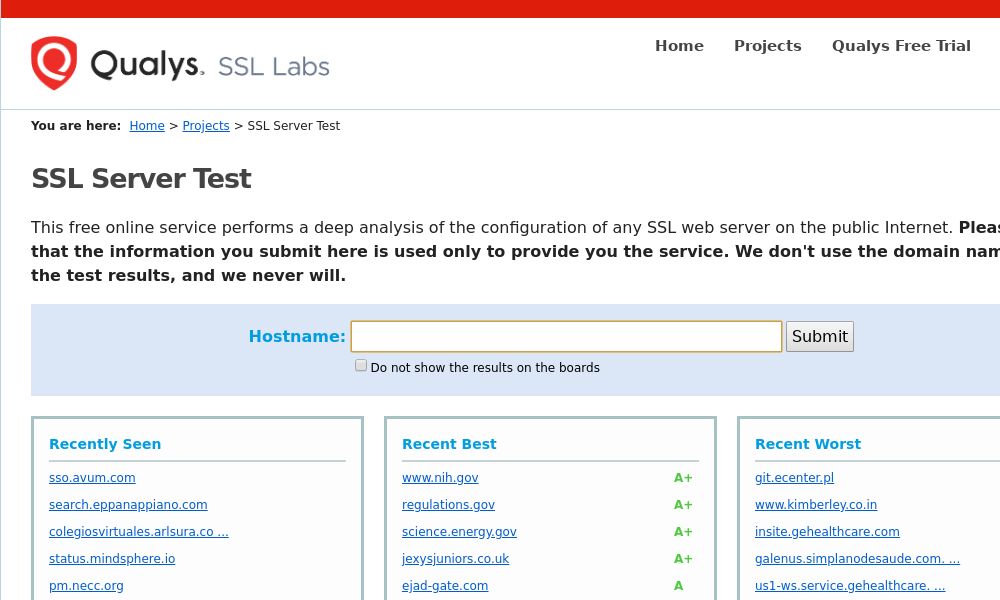Open ejad-gate.com link

pos(445,585)
